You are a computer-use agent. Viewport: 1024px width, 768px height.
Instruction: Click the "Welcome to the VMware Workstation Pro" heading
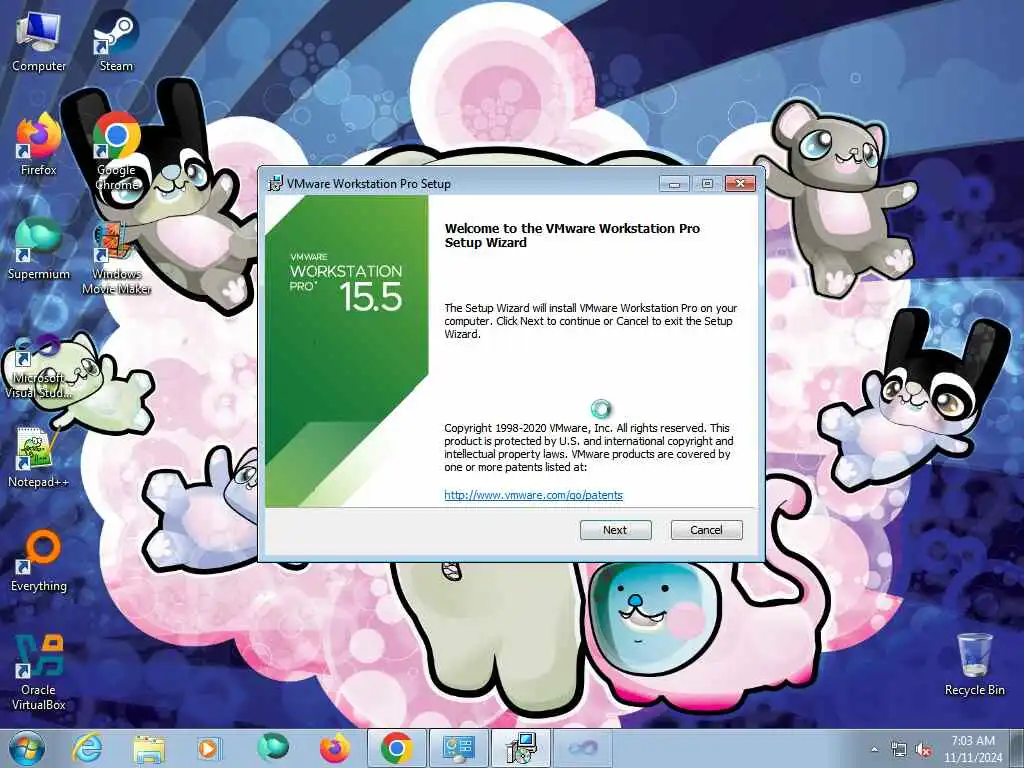click(x=572, y=235)
